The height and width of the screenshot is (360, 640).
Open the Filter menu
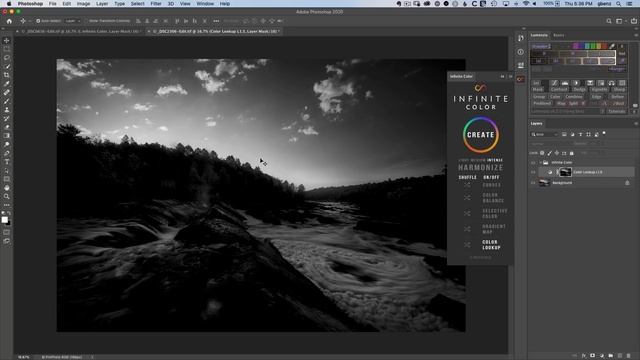coord(156,4)
